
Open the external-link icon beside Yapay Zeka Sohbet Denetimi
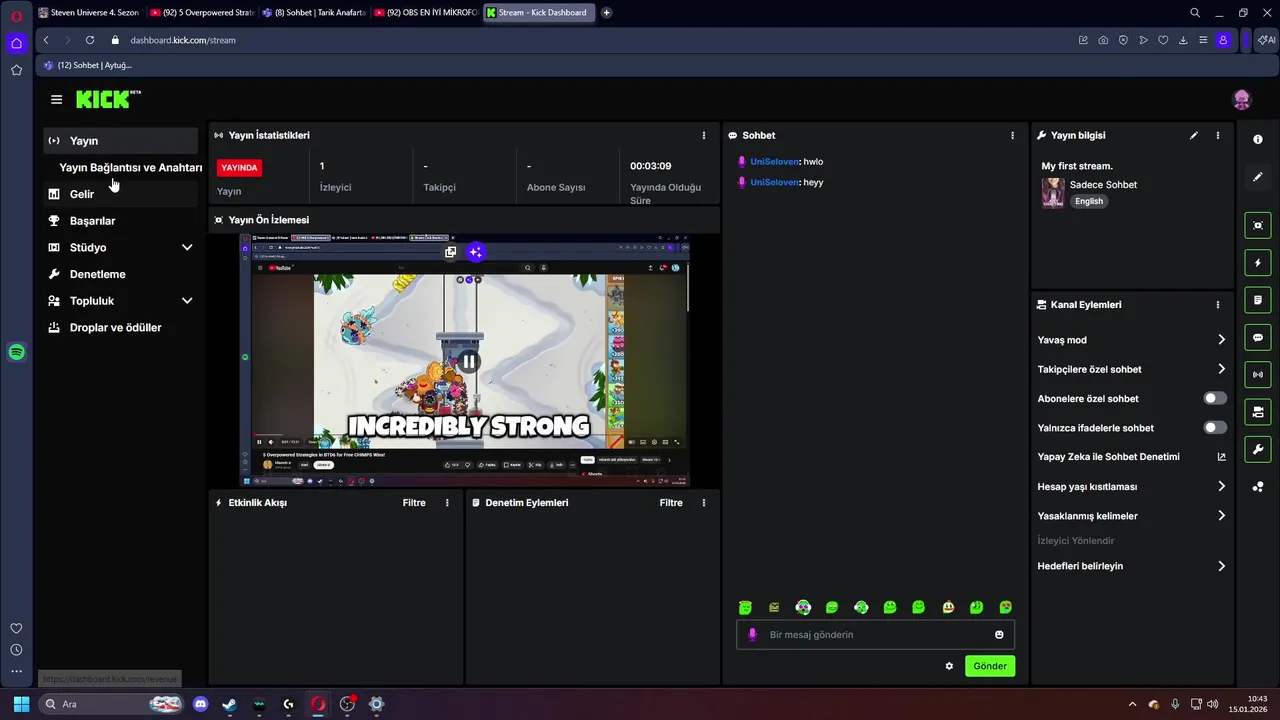[1221, 457]
